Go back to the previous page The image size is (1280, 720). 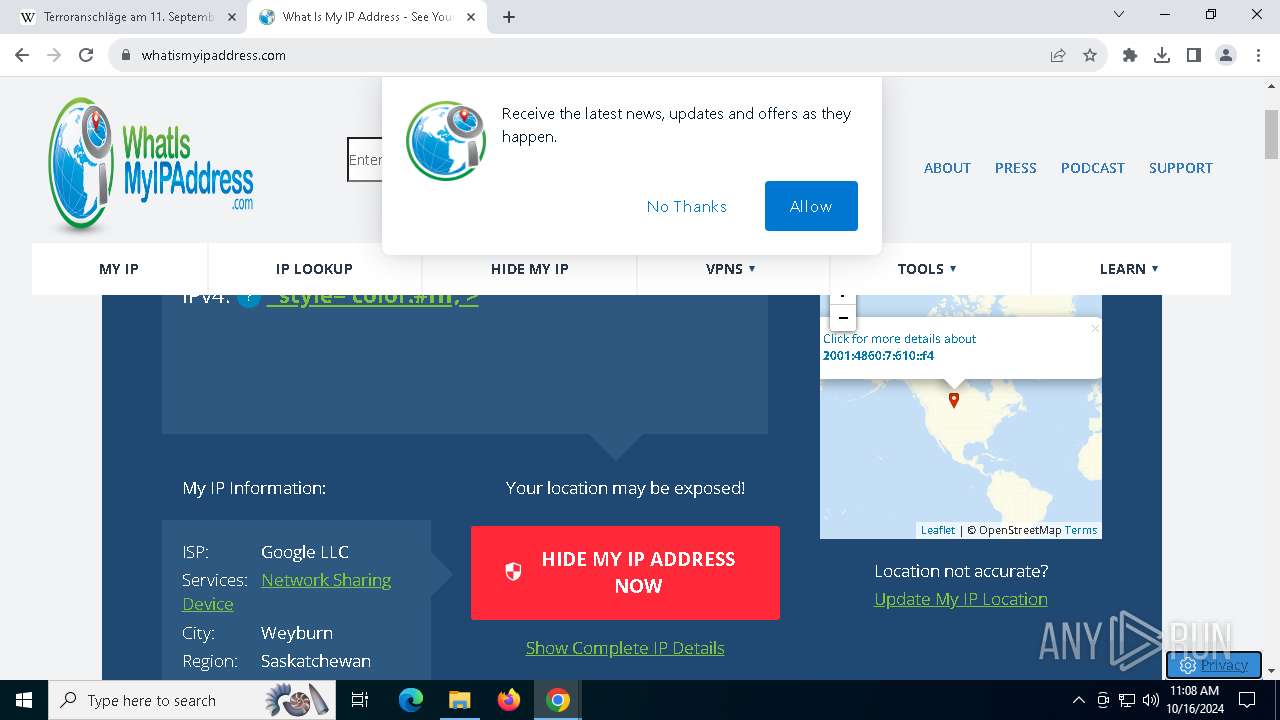22,55
